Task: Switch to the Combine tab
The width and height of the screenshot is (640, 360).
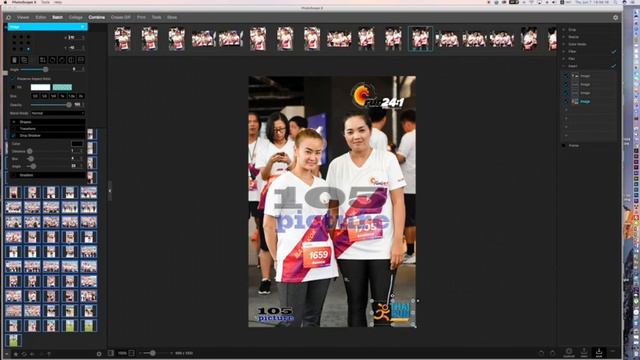Action: coord(97,18)
